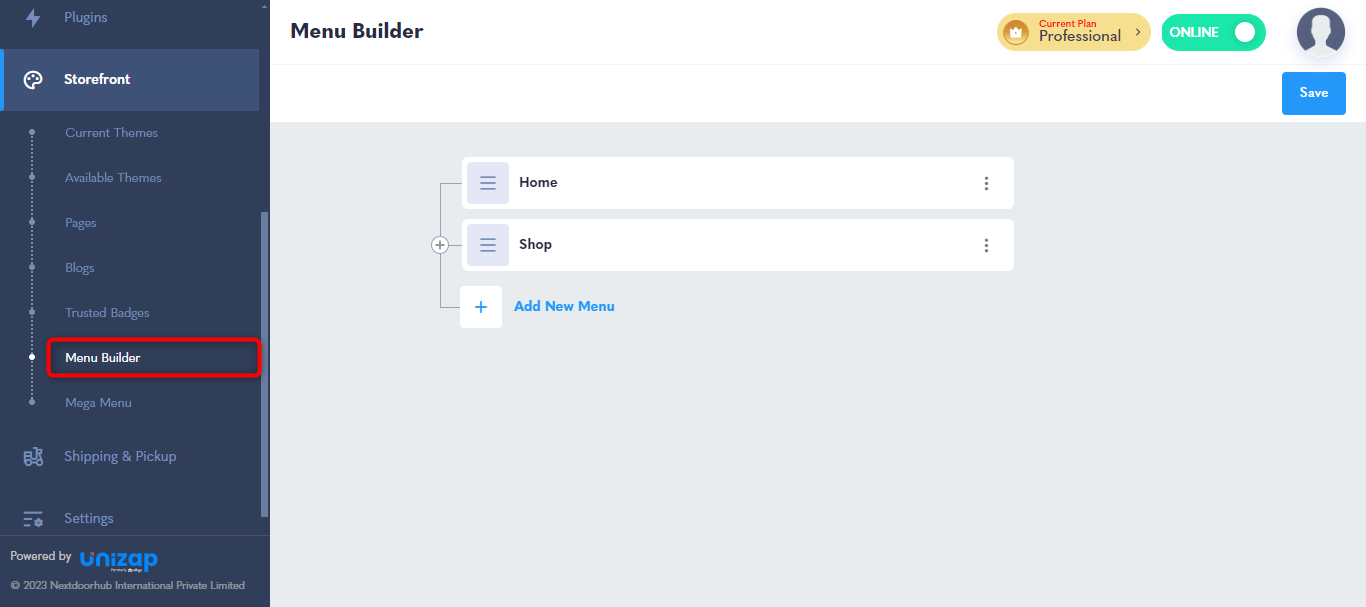The height and width of the screenshot is (607, 1366).
Task: Expand submenu with circled plus beside Shop
Action: click(x=439, y=245)
